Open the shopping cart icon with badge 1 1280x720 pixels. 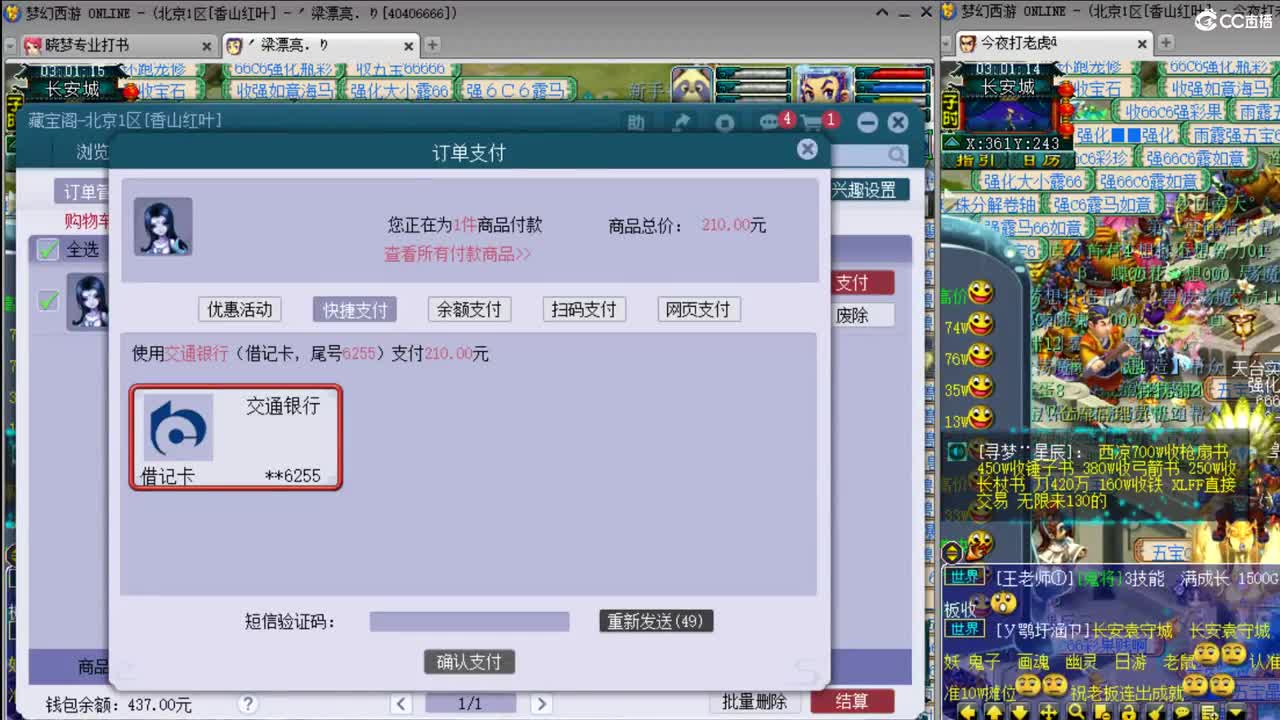pos(811,122)
